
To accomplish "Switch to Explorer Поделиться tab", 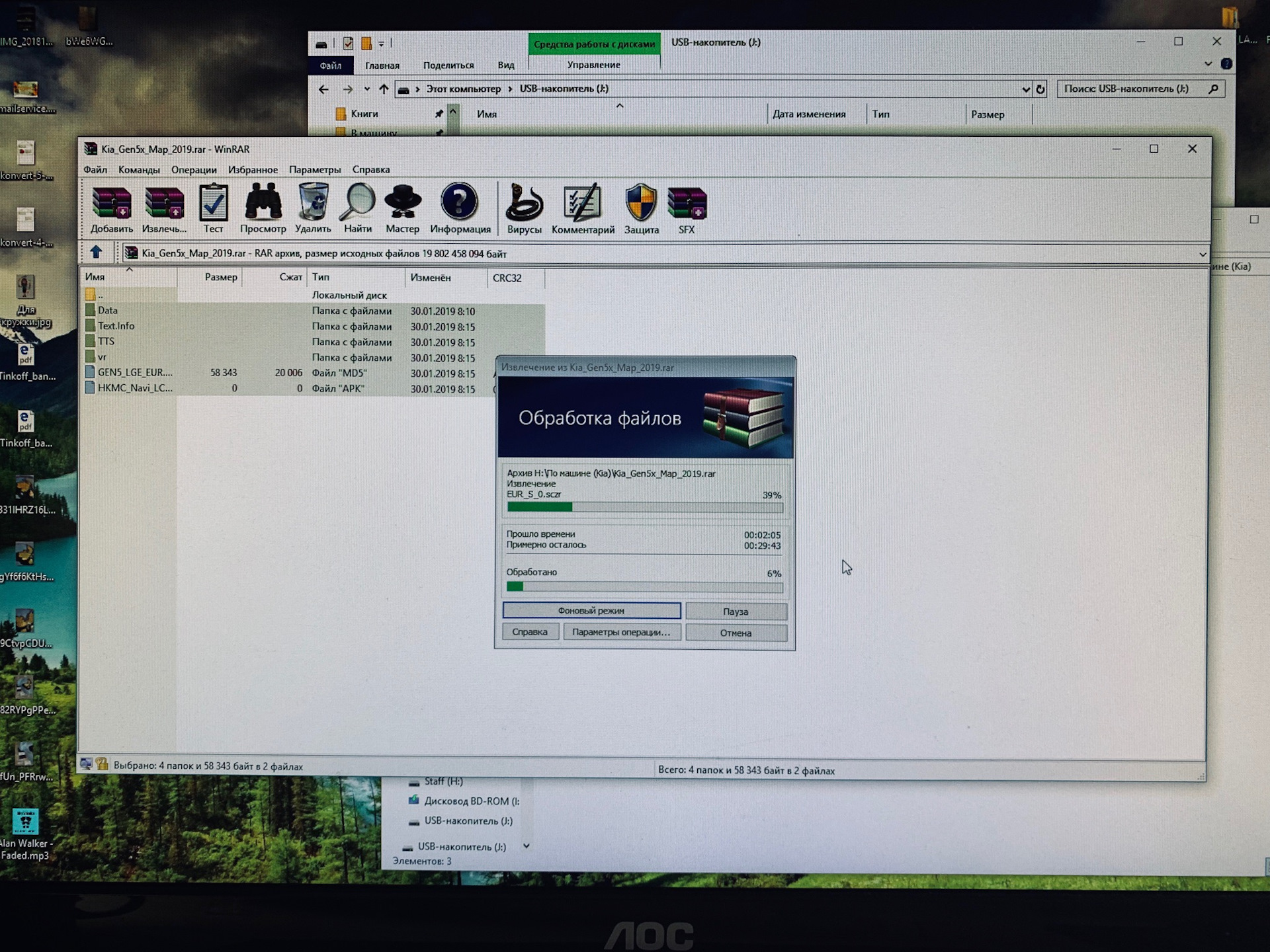I will pos(448,65).
